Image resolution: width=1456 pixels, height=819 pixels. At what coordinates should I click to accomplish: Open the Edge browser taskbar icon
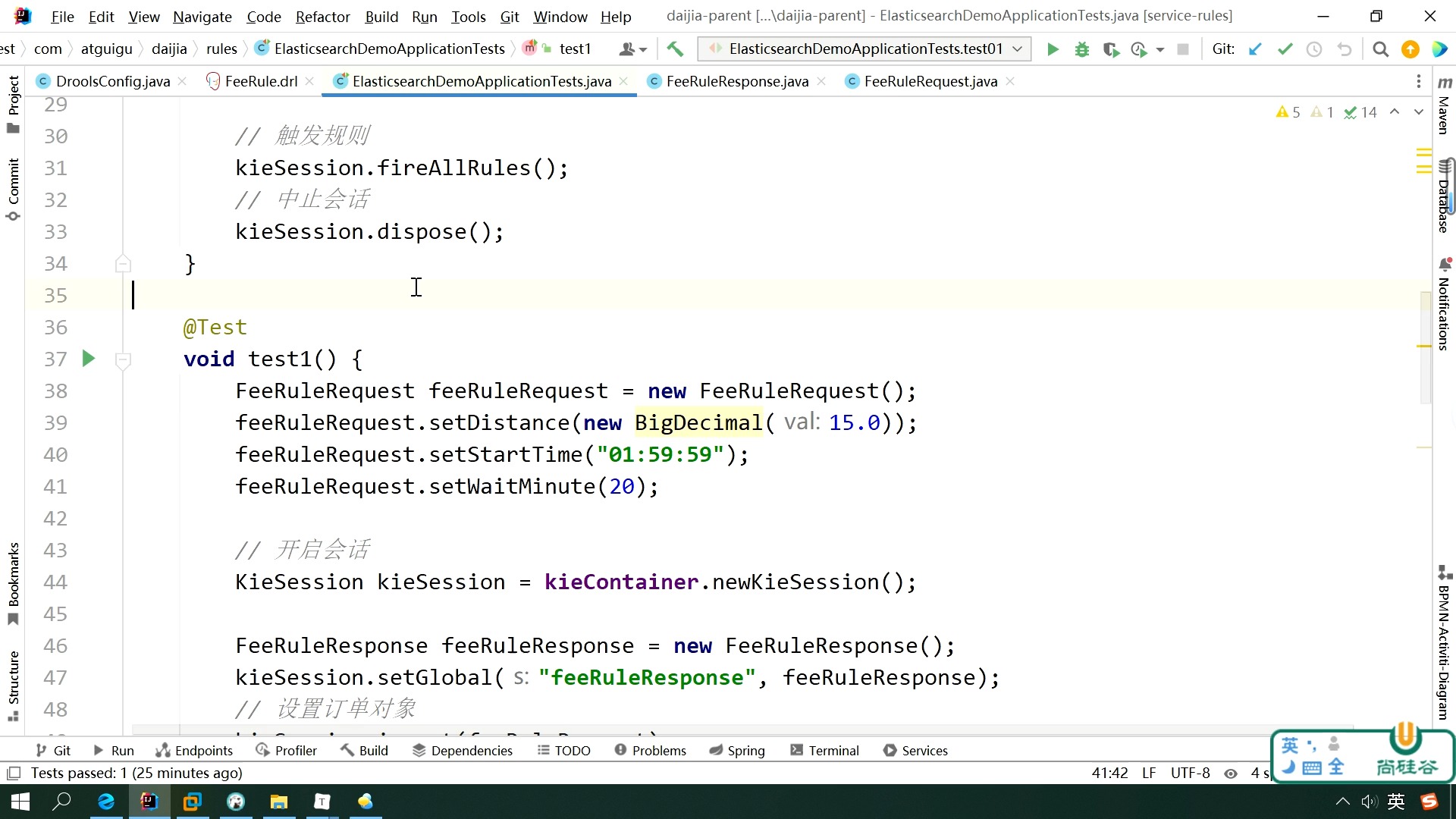tap(105, 802)
